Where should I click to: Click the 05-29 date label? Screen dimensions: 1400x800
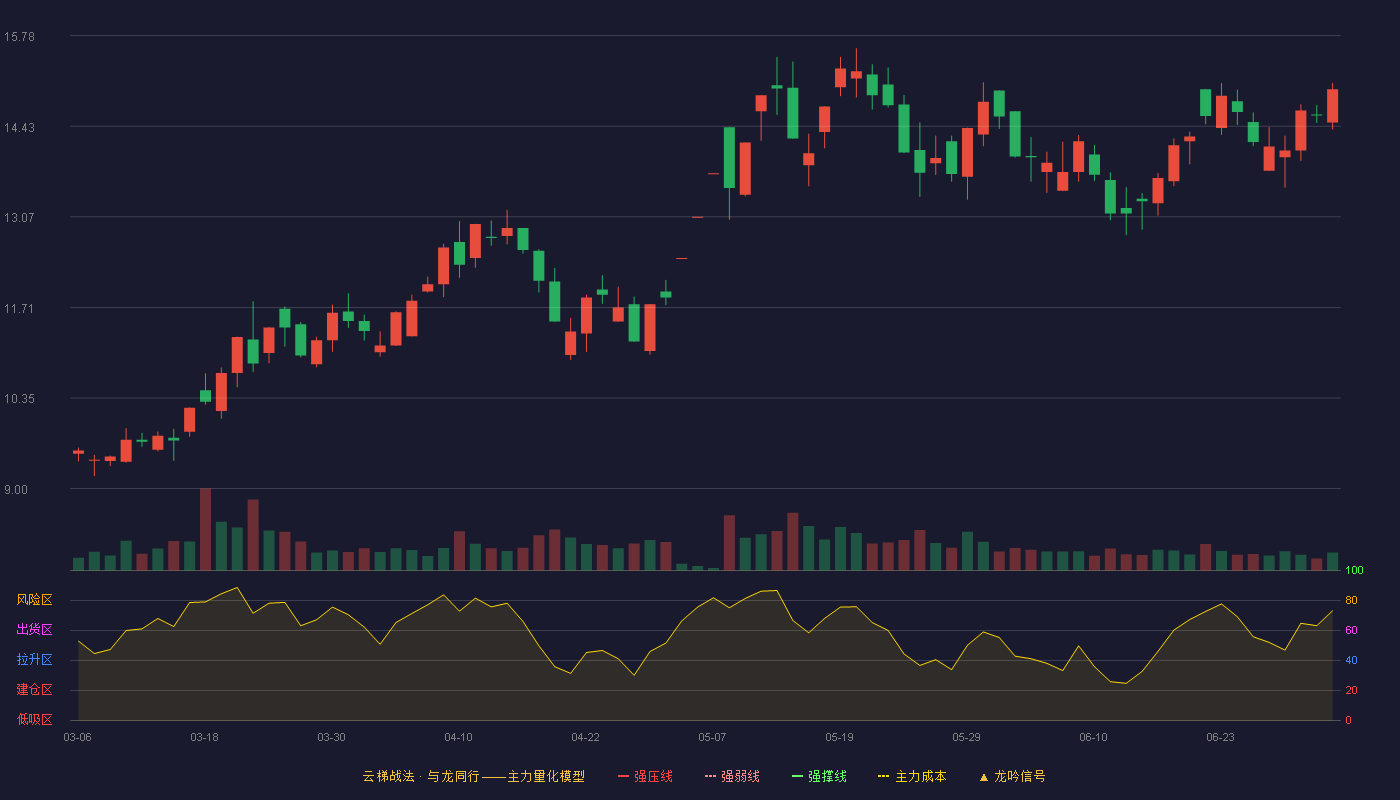pyautogui.click(x=966, y=737)
